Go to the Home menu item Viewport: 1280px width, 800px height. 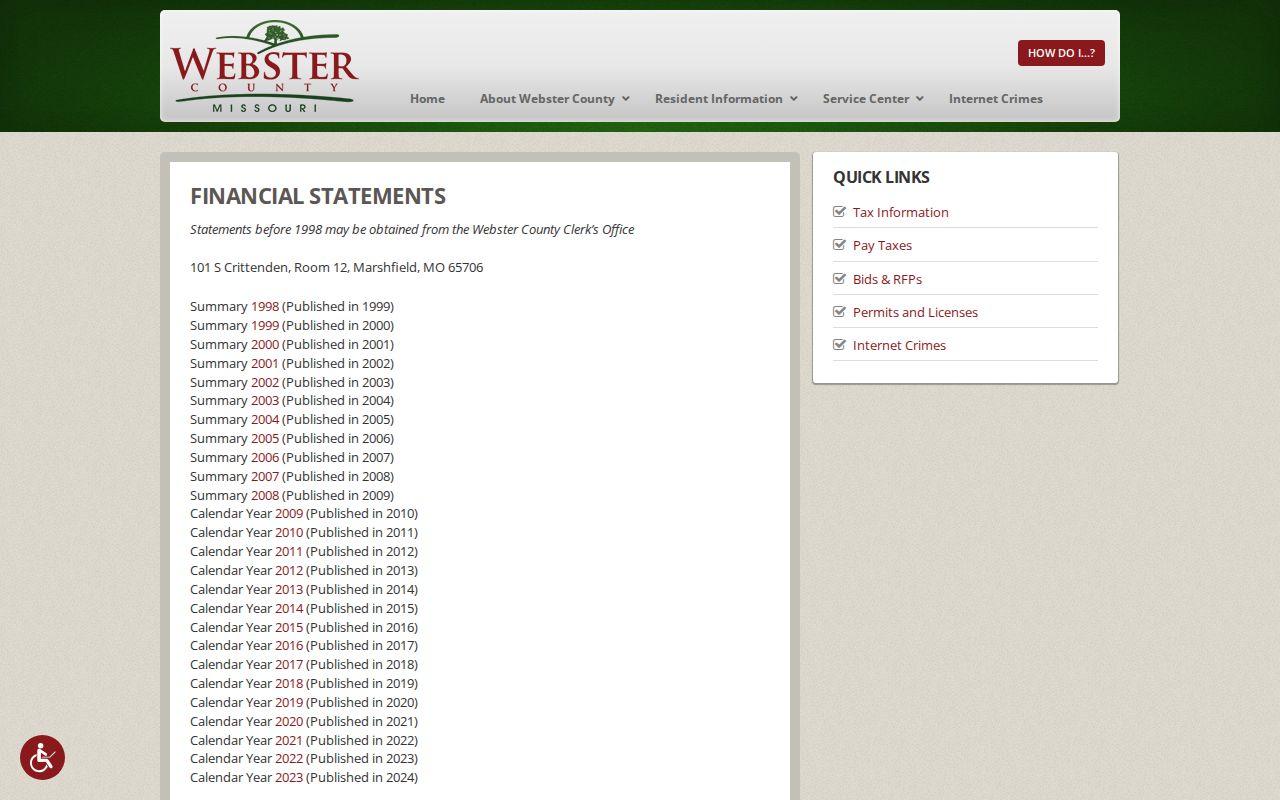click(x=427, y=98)
